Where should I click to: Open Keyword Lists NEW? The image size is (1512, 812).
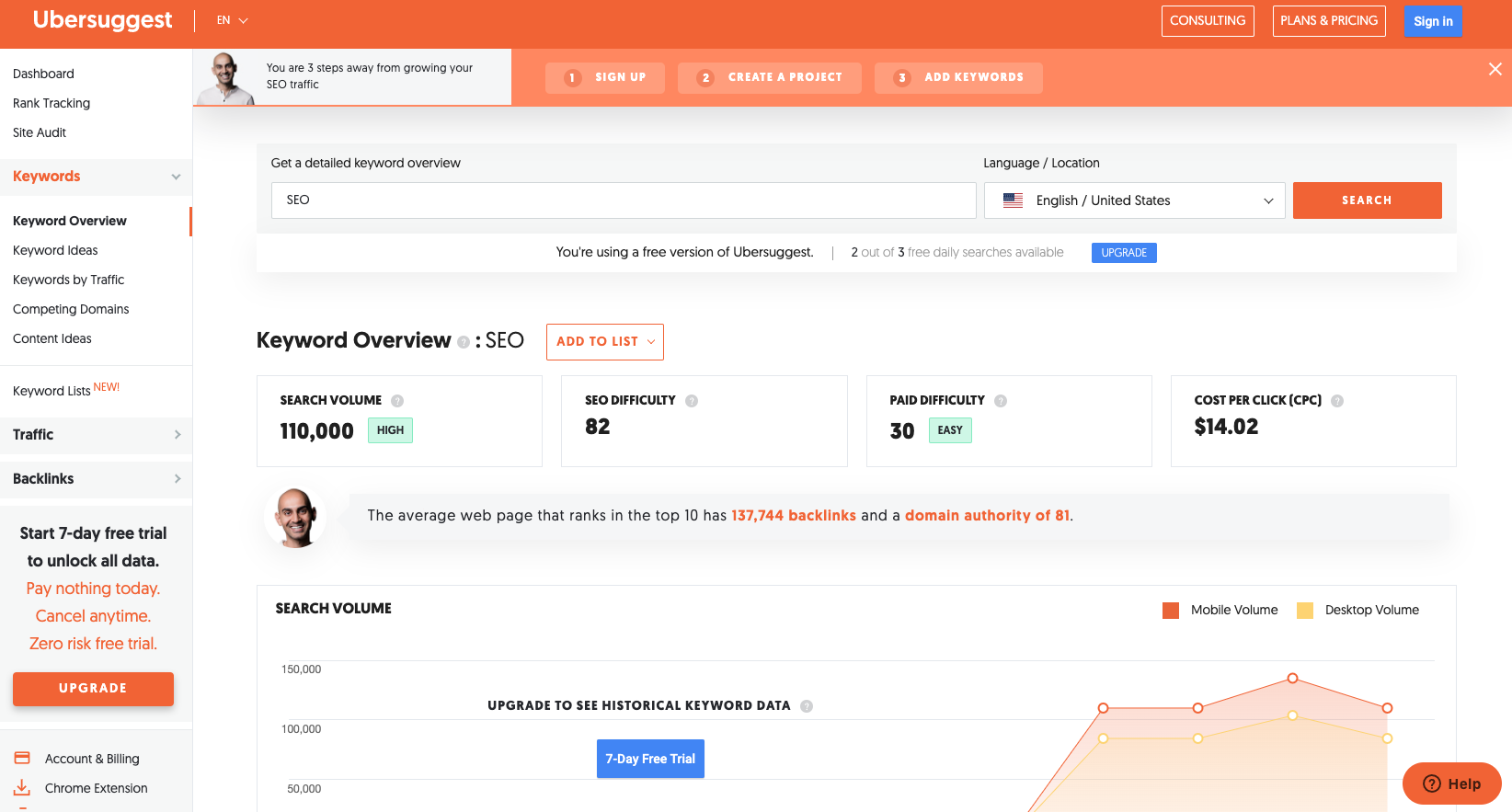(x=66, y=390)
